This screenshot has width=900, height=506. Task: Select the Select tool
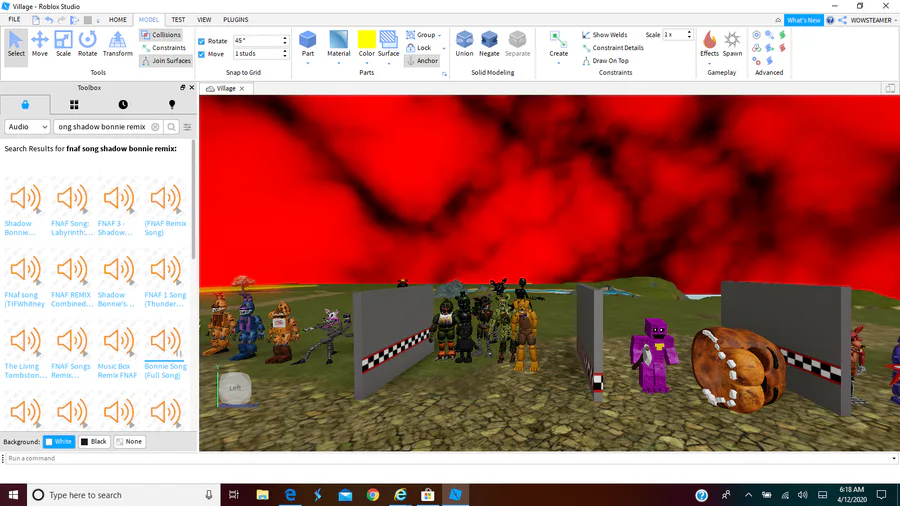click(x=16, y=44)
